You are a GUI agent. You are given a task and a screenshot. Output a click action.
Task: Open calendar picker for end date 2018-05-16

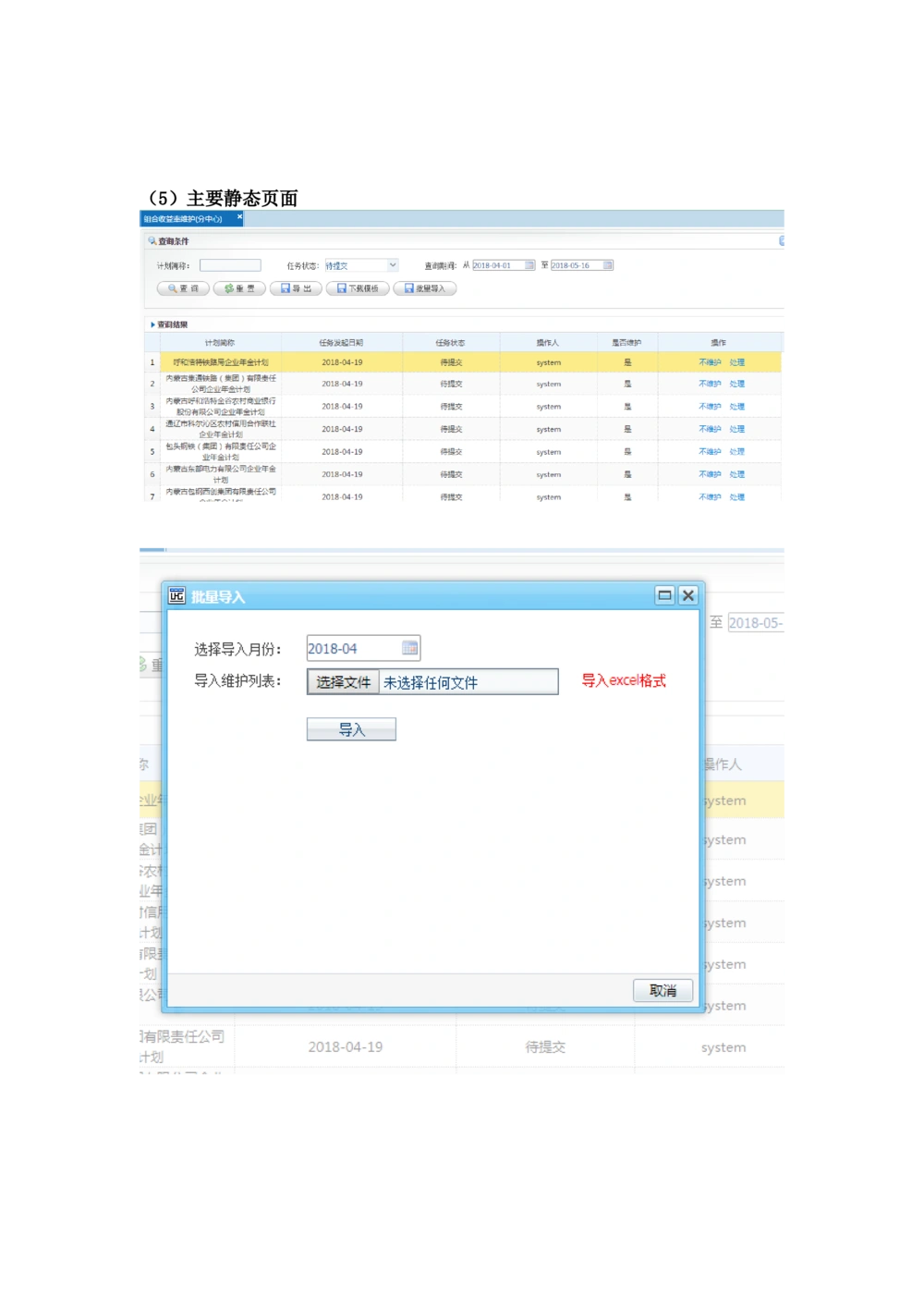[608, 265]
